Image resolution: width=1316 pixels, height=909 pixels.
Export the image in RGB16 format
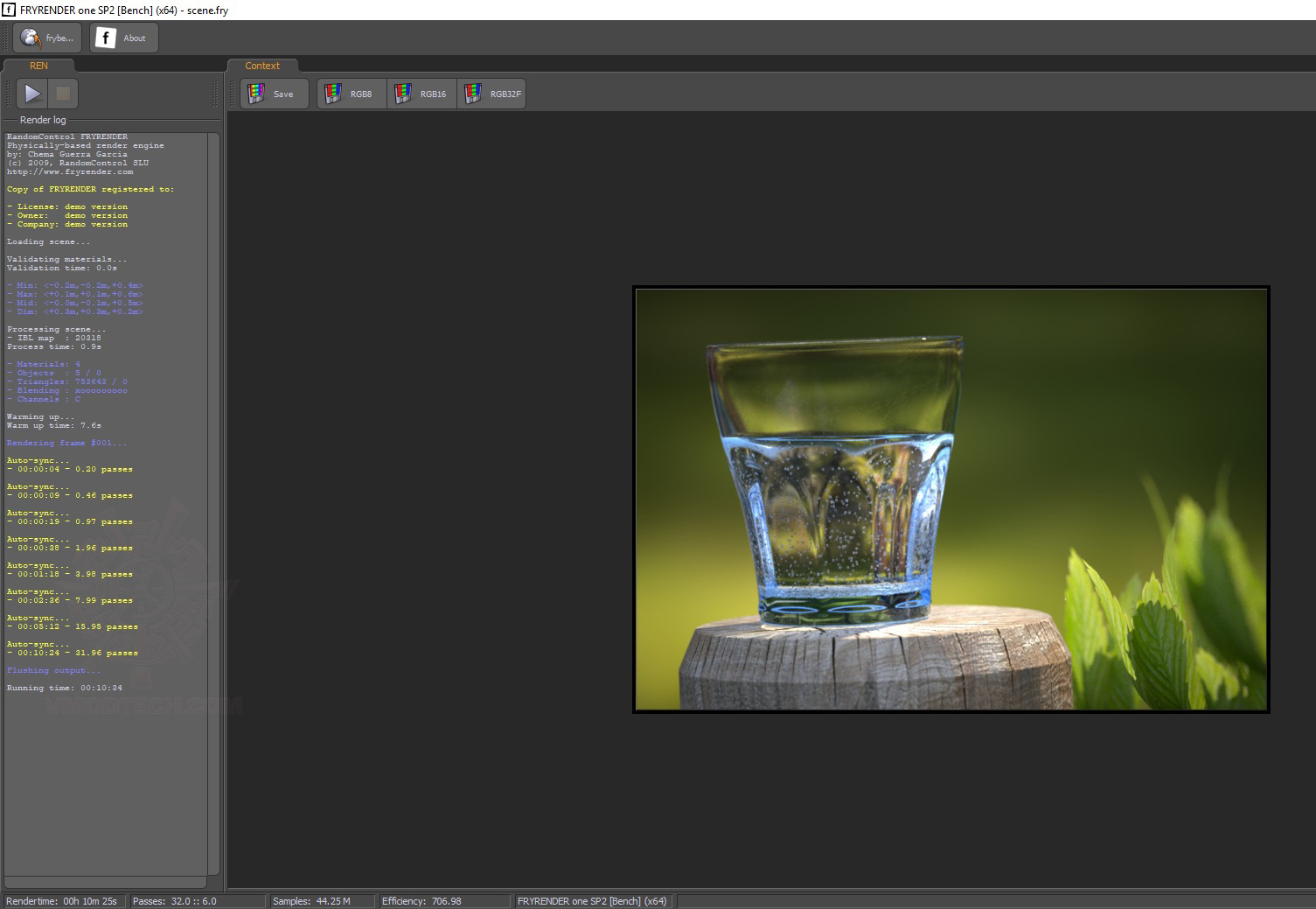[421, 94]
